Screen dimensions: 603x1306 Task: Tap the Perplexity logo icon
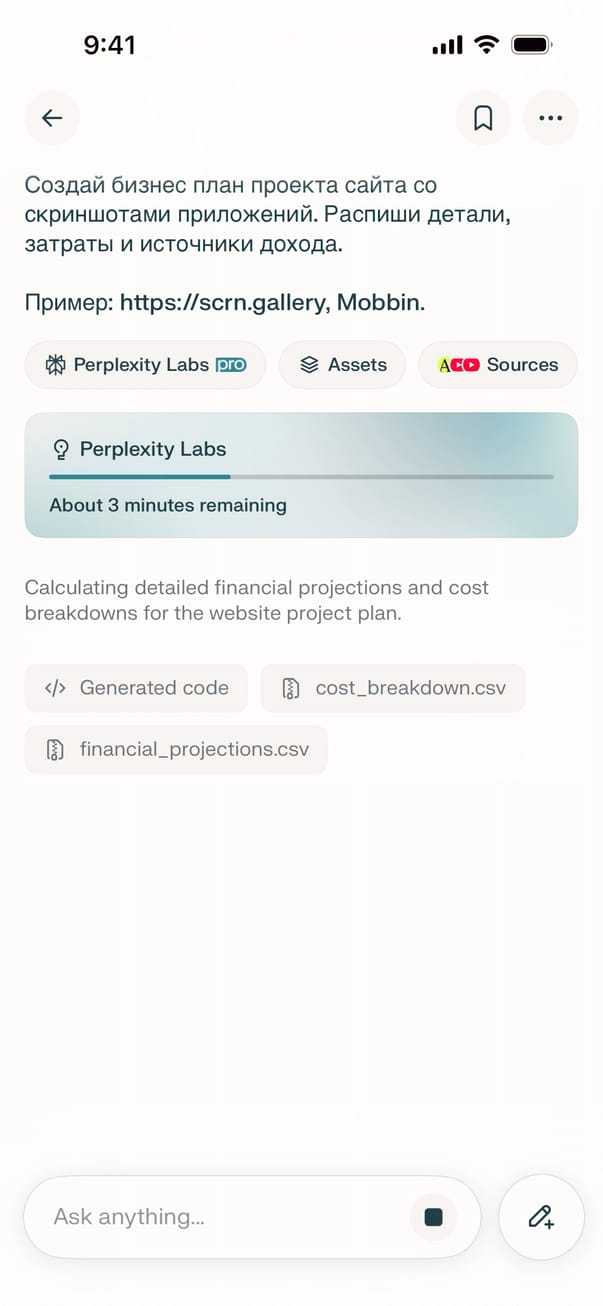click(55, 365)
